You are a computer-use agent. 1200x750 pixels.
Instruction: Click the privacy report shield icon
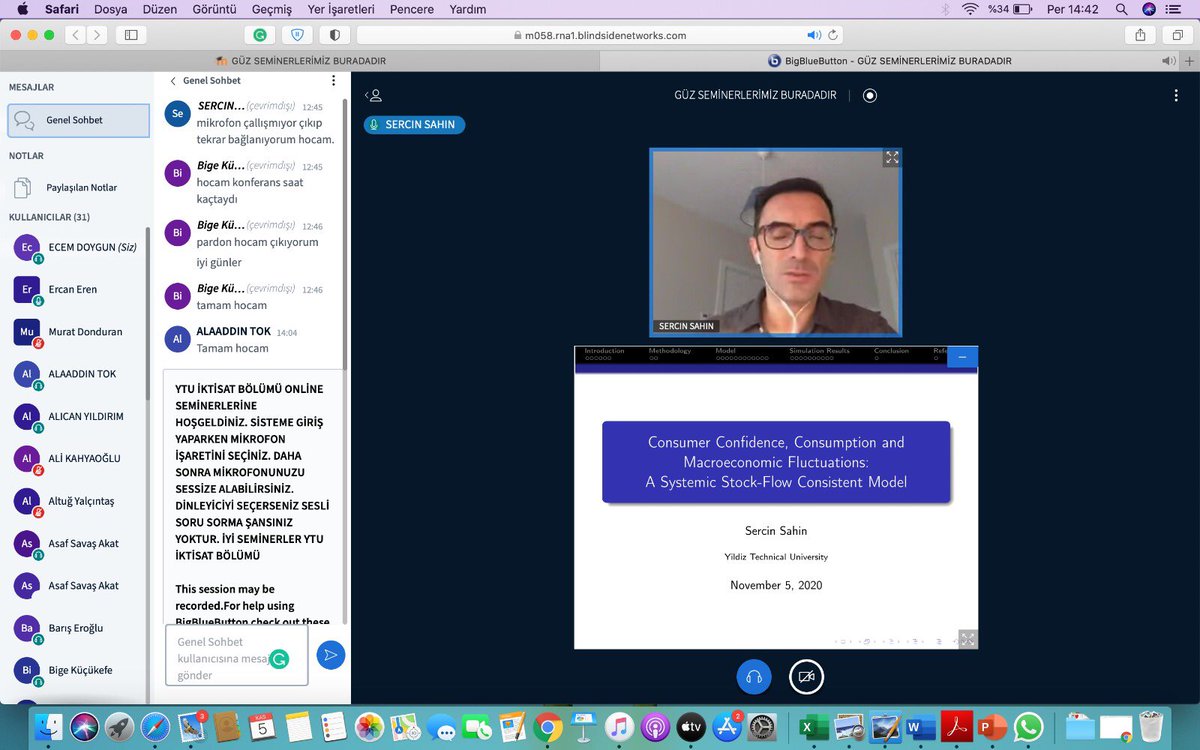click(x=335, y=34)
